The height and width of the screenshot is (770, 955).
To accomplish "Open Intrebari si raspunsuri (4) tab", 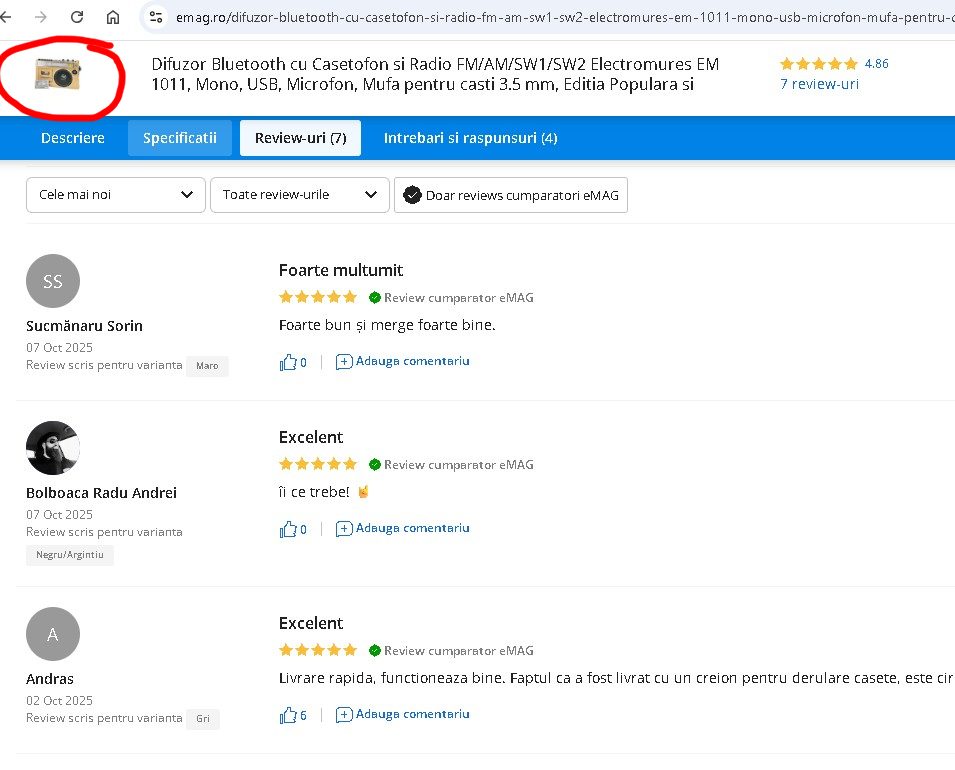I will point(470,138).
